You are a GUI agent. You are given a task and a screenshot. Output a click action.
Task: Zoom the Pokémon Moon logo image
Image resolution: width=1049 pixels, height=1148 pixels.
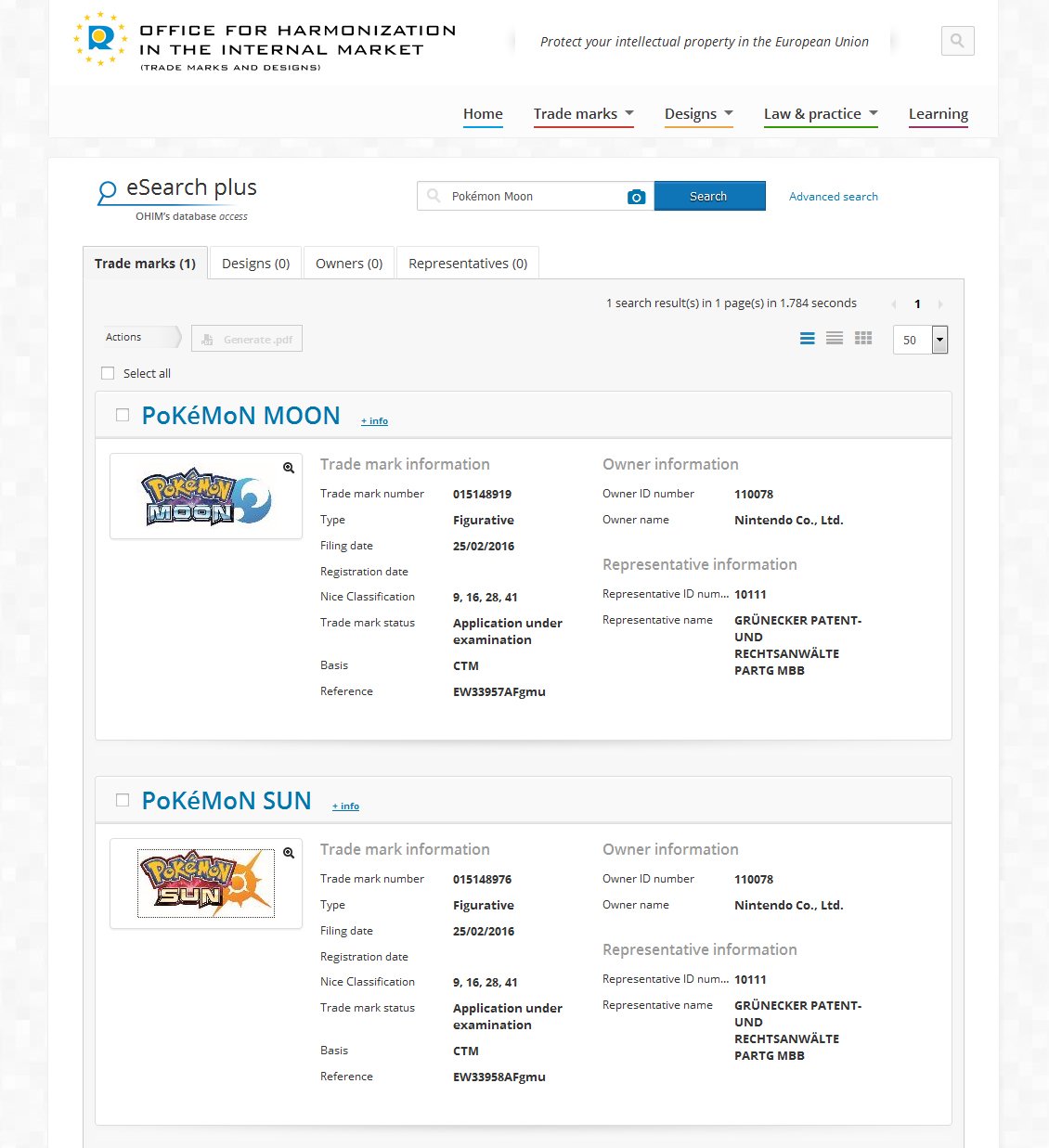point(289,468)
